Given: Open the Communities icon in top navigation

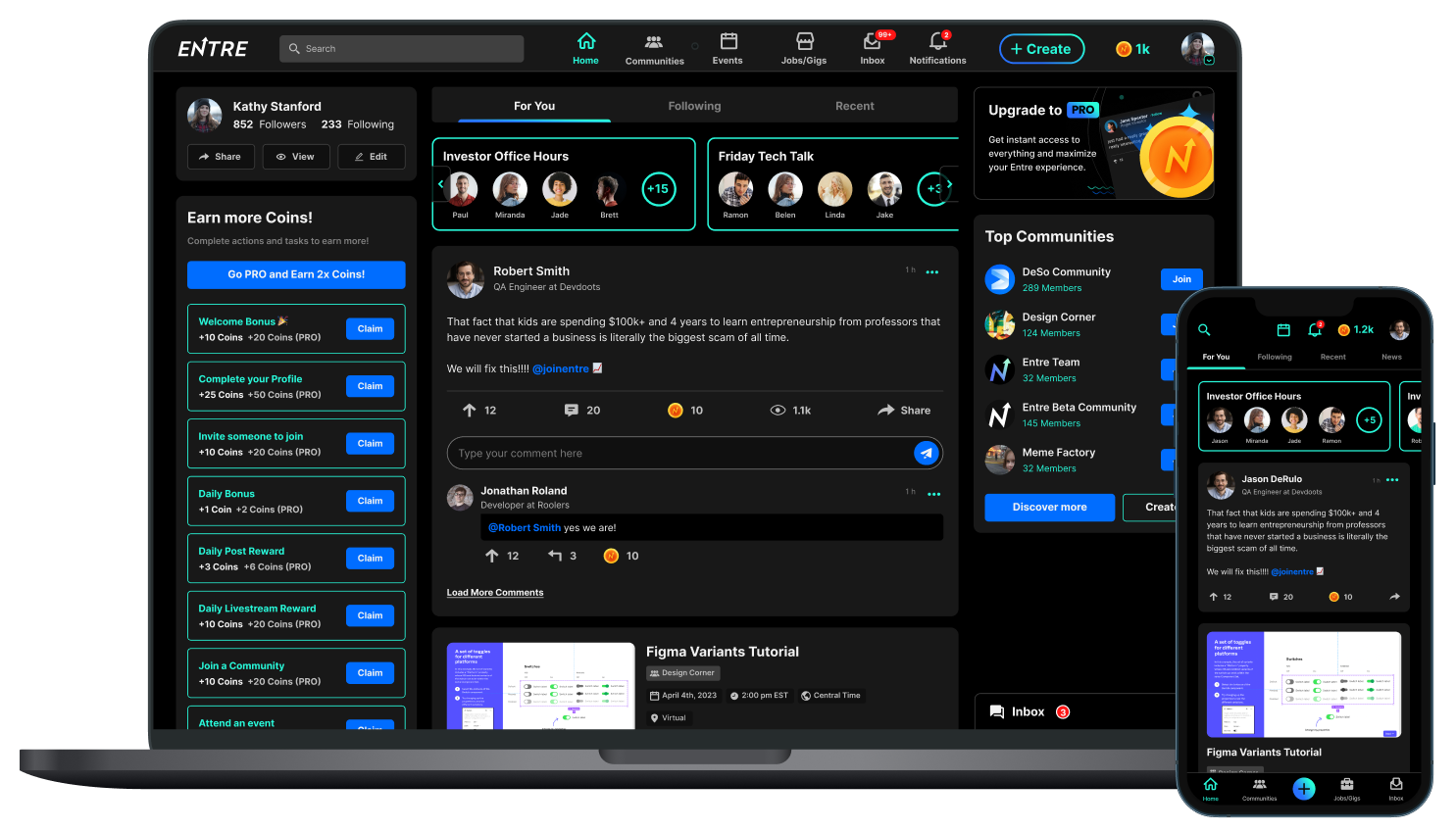Looking at the screenshot, I should (654, 42).
